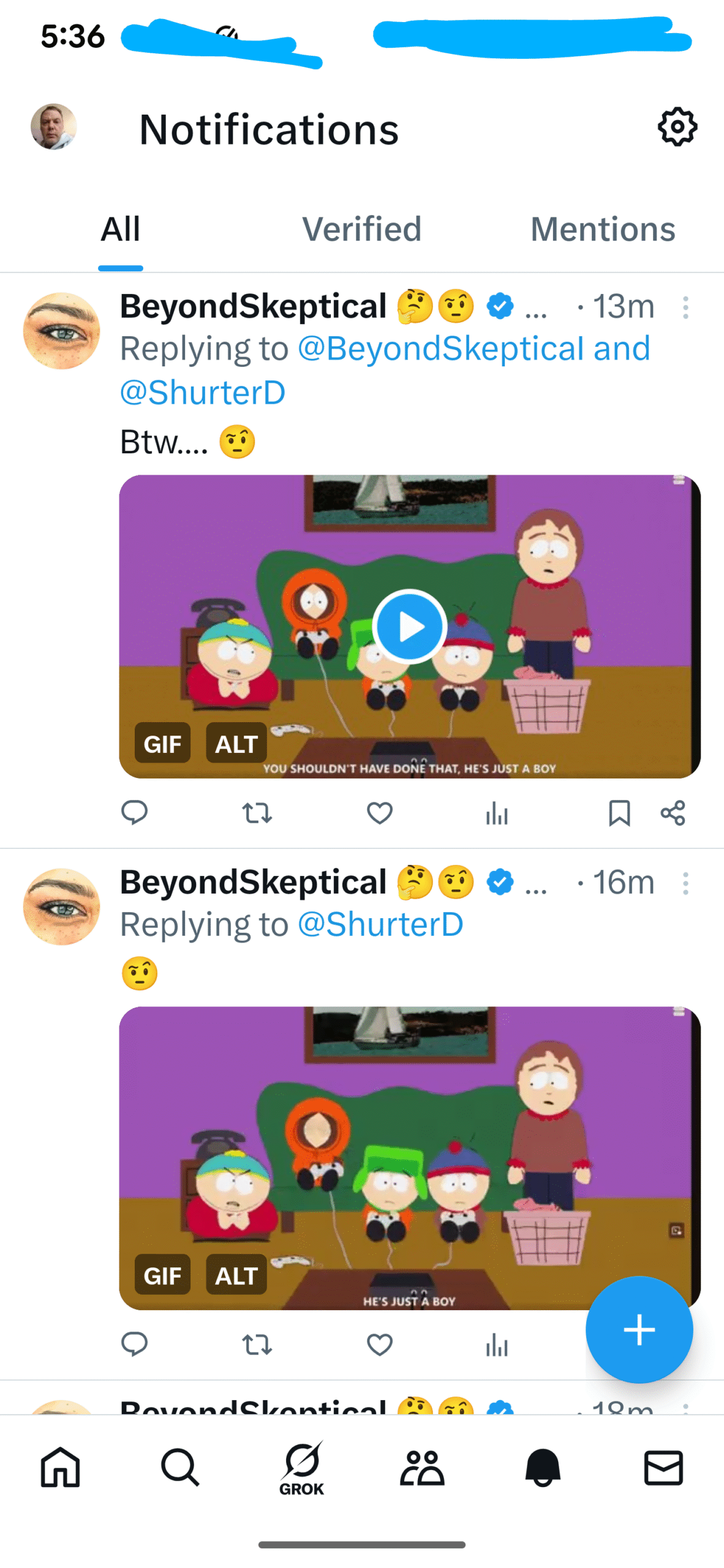Launch Grok from the bottom bar
724x1568 pixels.
pos(301,1468)
